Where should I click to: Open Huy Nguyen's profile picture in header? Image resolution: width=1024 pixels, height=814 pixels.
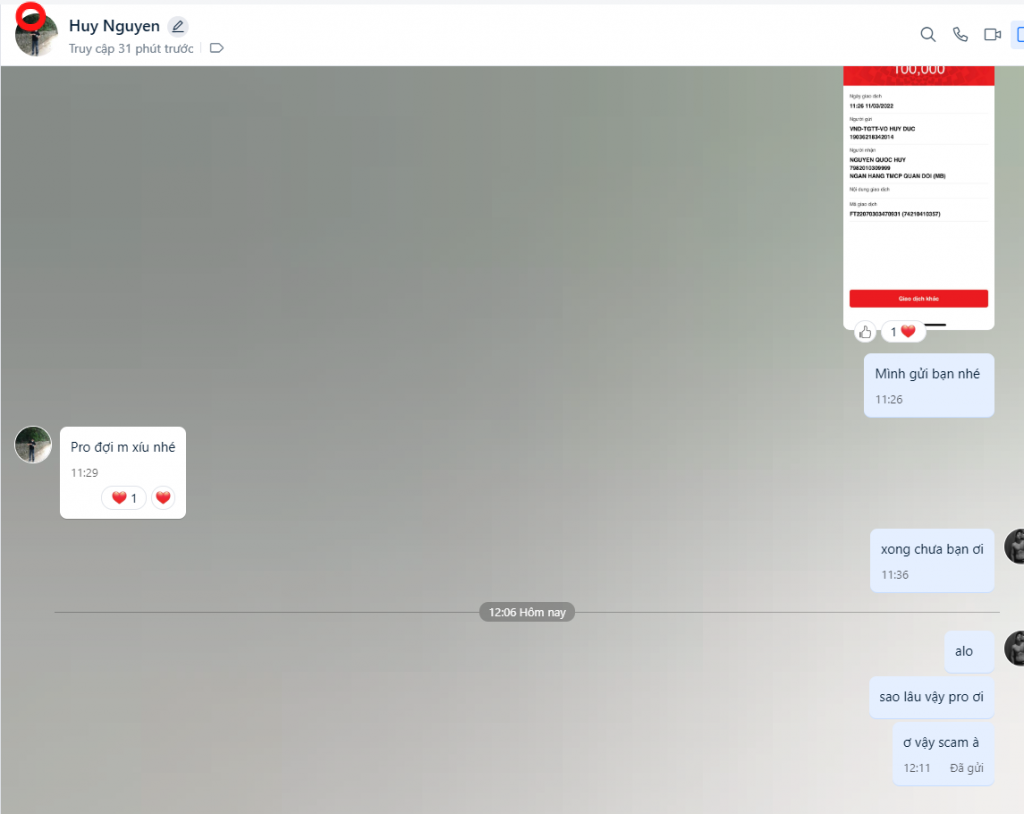(37, 35)
